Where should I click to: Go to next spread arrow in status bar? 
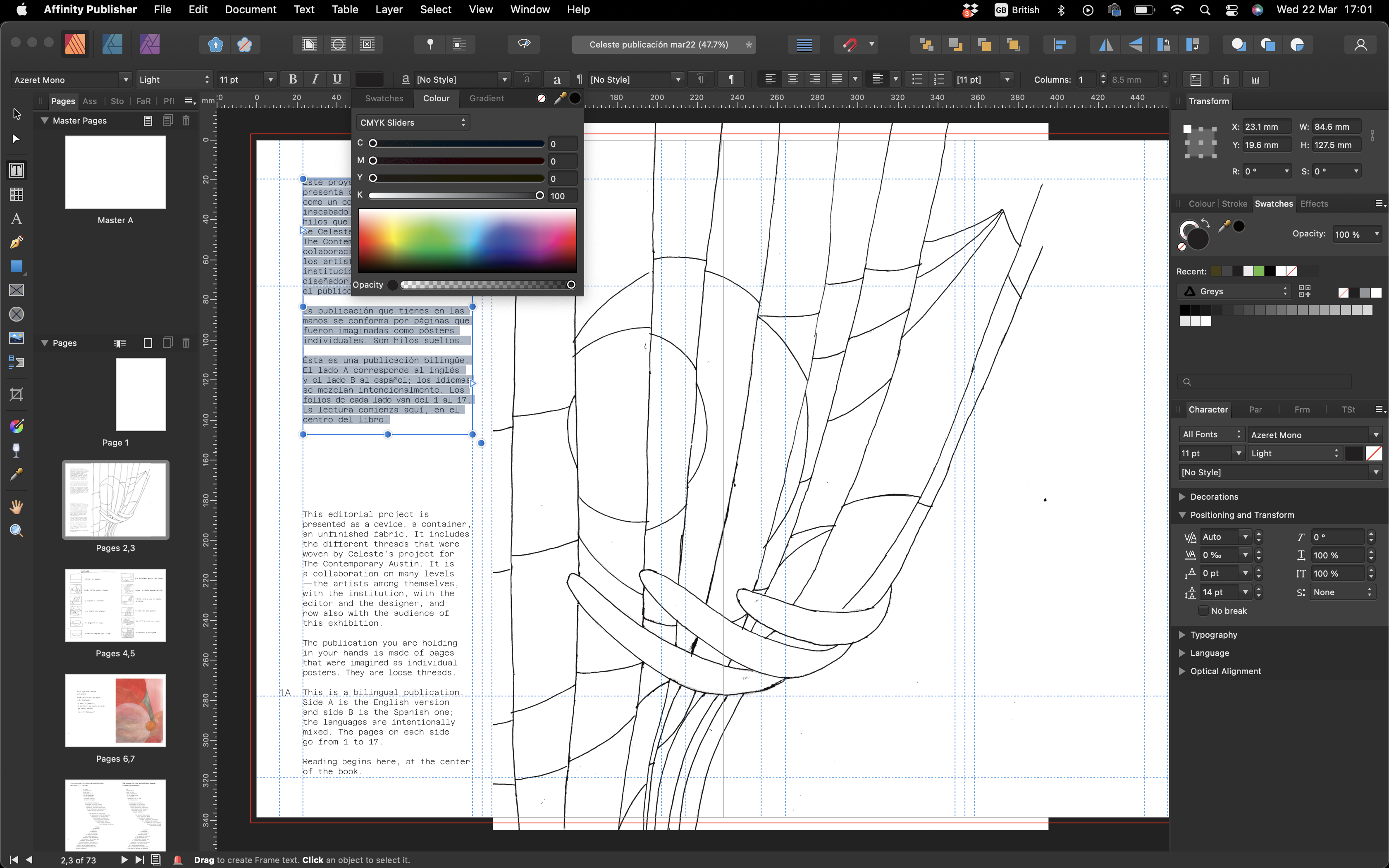[124, 859]
